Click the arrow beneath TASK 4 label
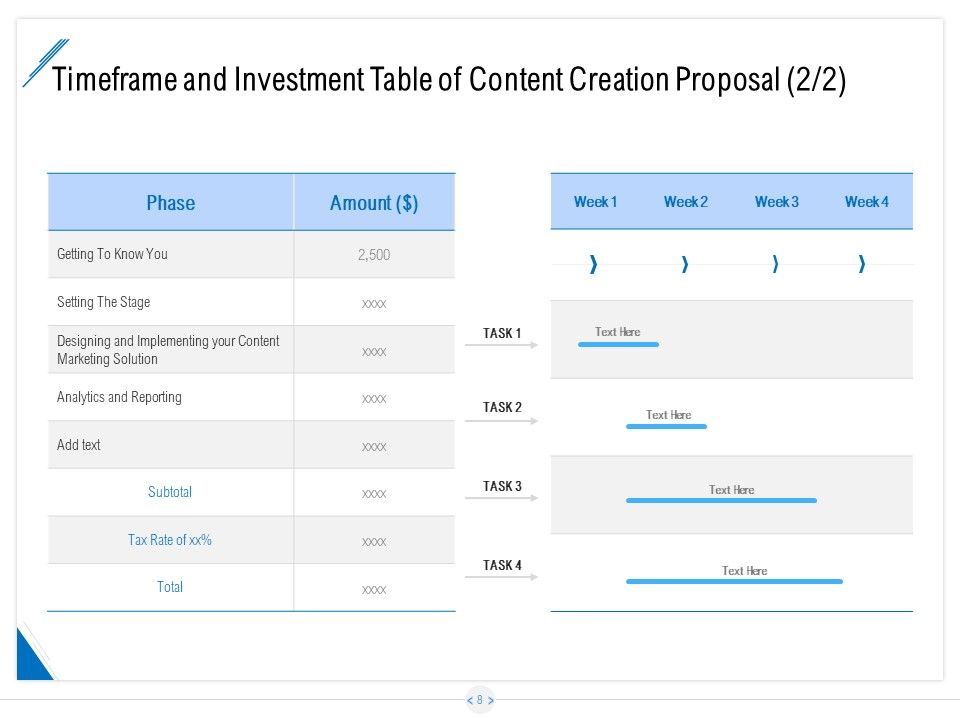960x720 pixels. [501, 577]
